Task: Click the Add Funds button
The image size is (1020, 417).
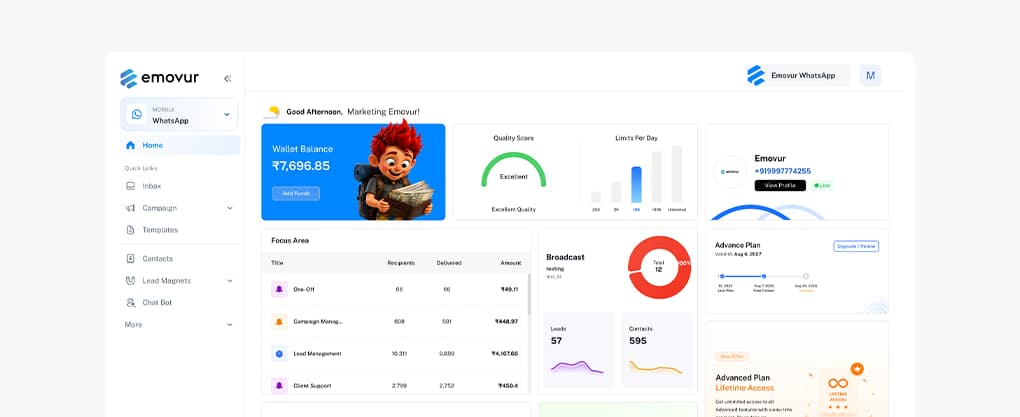Action: 296,193
